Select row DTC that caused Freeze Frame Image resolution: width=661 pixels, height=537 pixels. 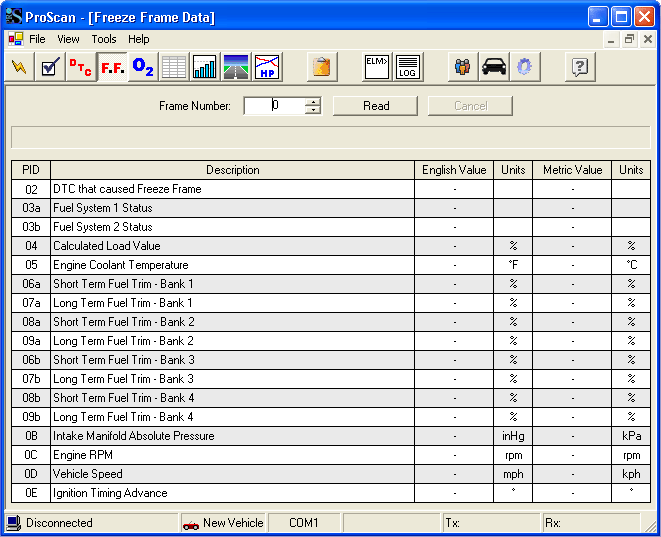331,189
